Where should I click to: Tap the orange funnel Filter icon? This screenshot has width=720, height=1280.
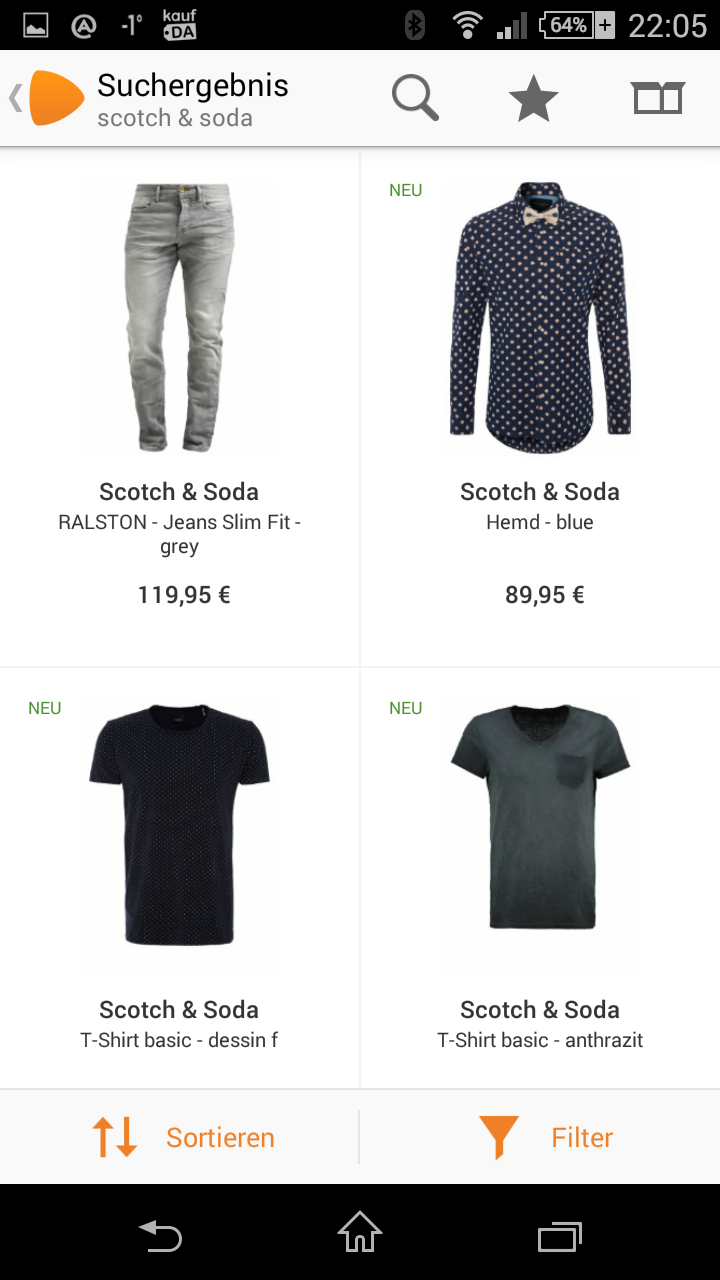[x=498, y=1137]
